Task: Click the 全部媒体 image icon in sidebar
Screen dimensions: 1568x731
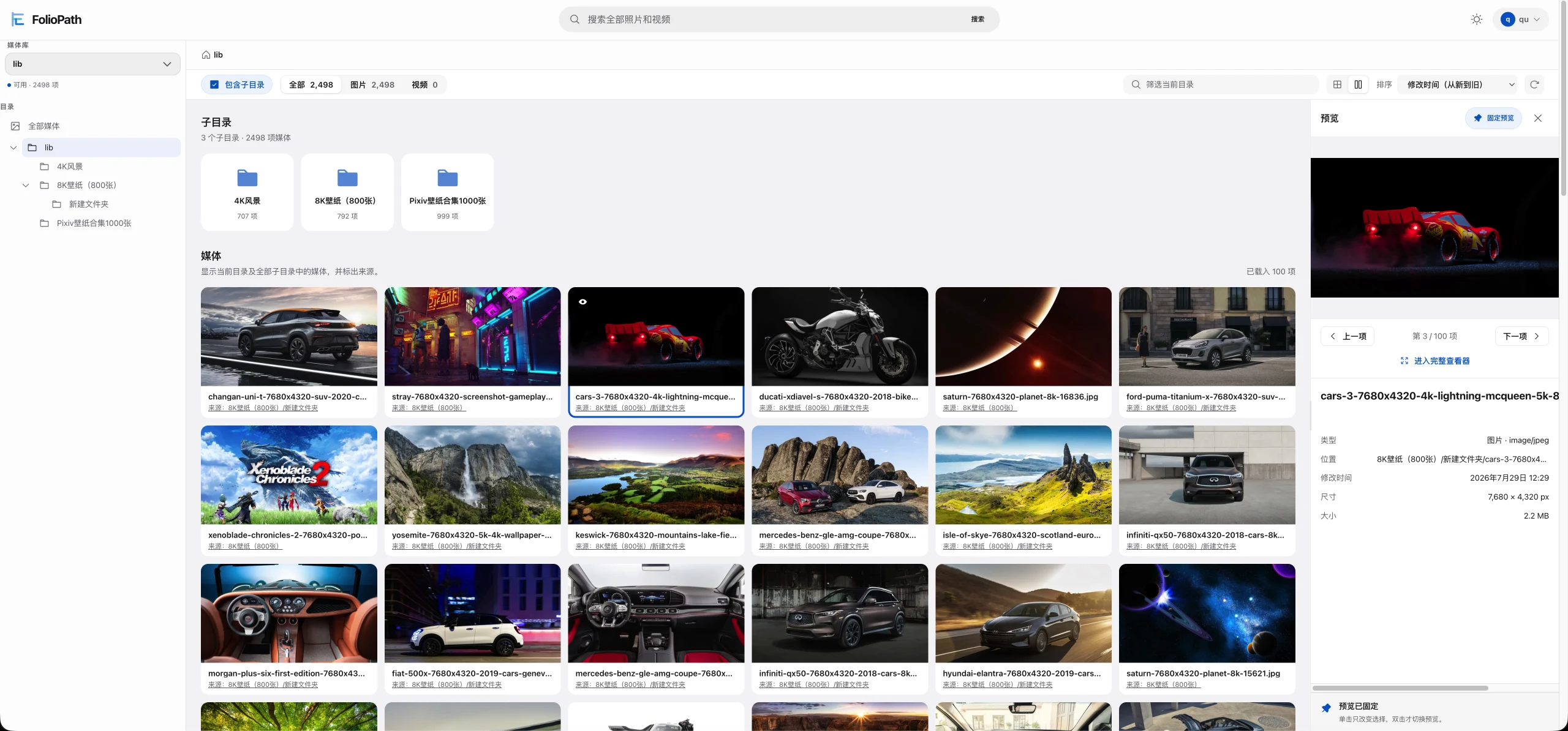Action: (15, 126)
